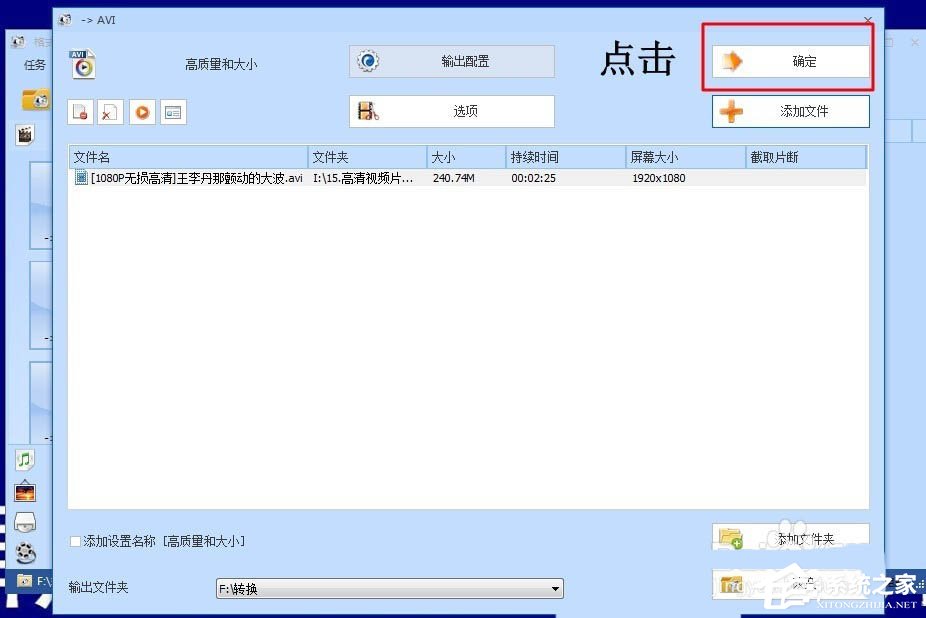The image size is (926, 618).
Task: Open file information via the info card icon
Action: point(172,112)
